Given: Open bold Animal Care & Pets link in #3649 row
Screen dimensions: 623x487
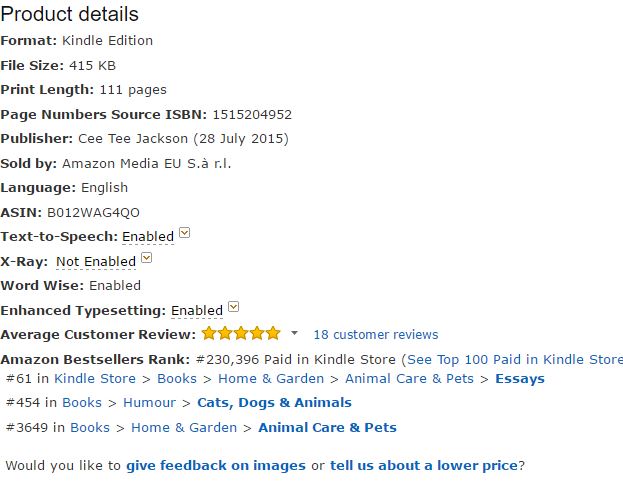Looking at the screenshot, I should coord(327,427).
